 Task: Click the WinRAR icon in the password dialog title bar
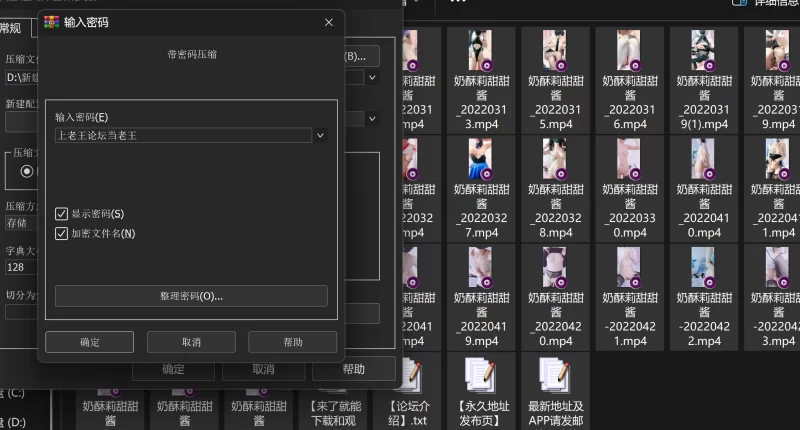pyautogui.click(x=52, y=21)
